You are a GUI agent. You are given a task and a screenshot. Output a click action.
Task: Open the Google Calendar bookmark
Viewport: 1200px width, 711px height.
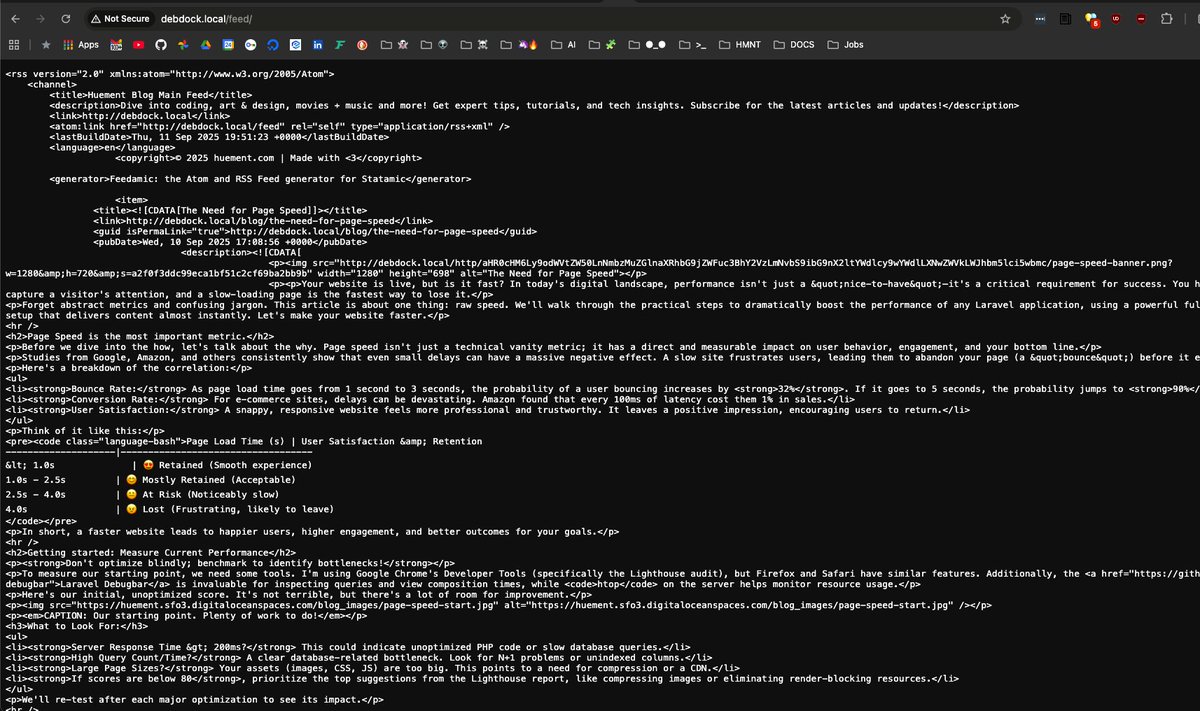point(228,45)
